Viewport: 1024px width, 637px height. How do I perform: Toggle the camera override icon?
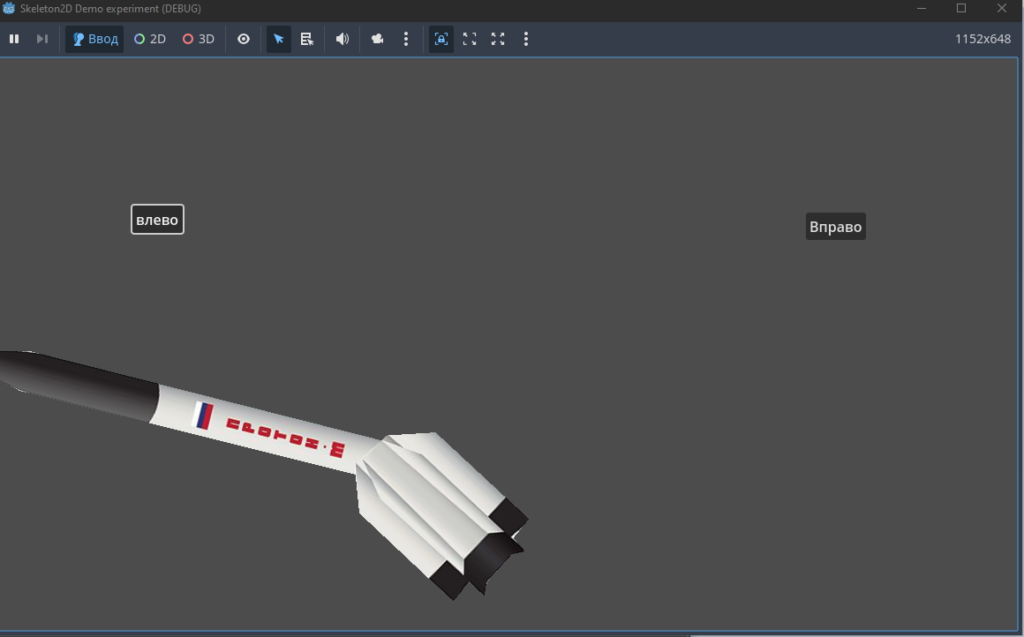coord(377,39)
